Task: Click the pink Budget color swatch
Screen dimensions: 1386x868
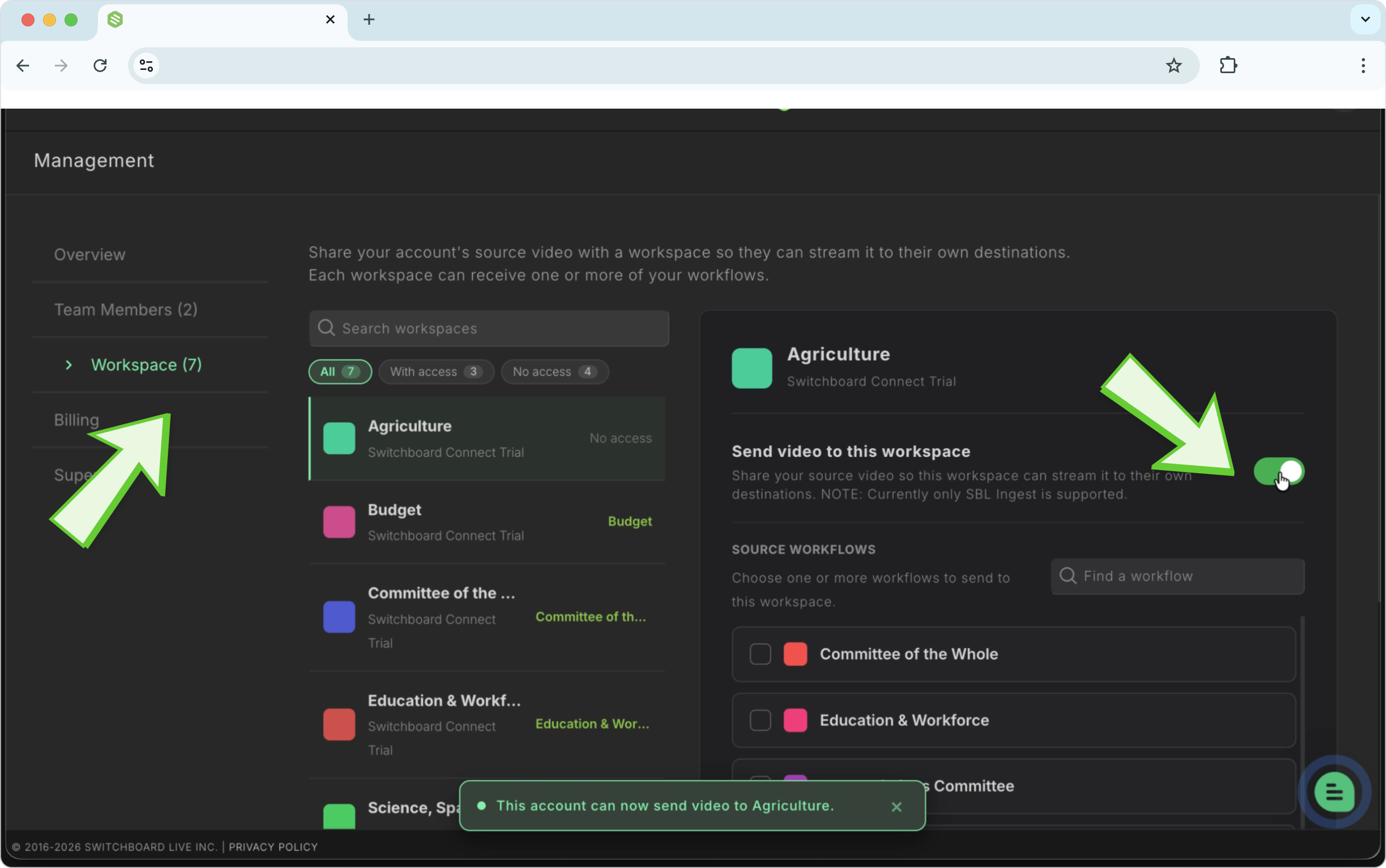Action: click(339, 522)
